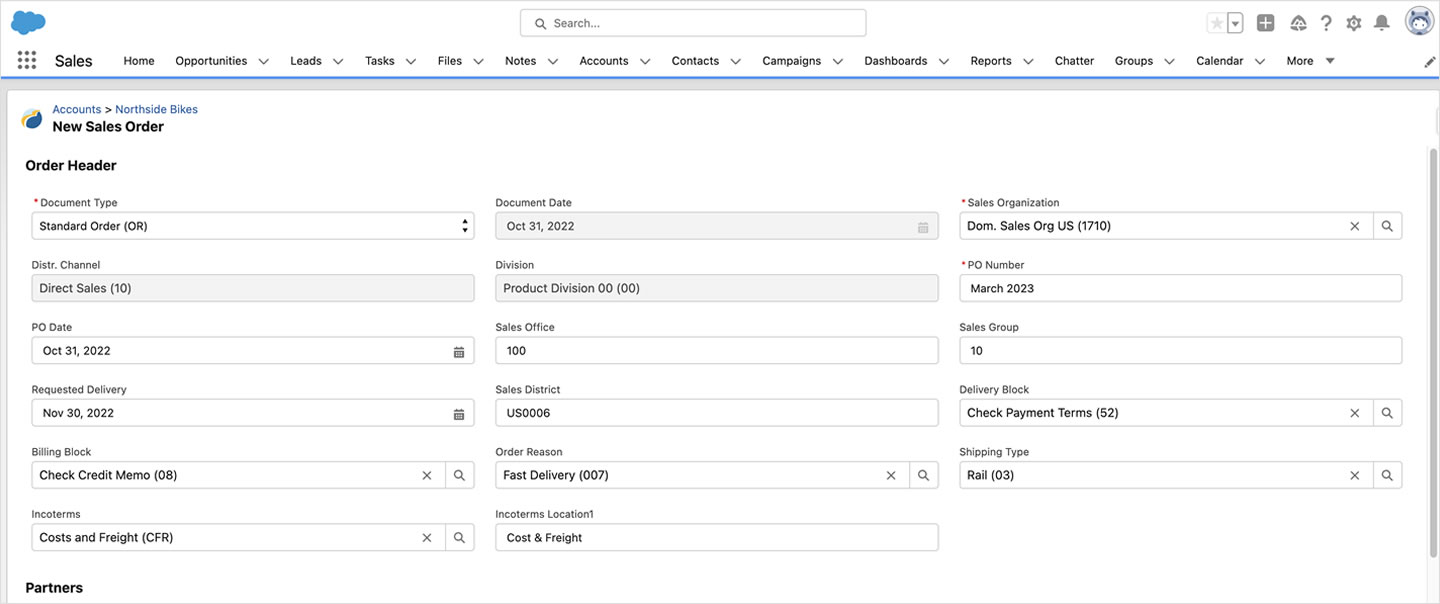Open the Groups tab
Viewport: 1440px width, 604px height.
pyautogui.click(x=1134, y=61)
